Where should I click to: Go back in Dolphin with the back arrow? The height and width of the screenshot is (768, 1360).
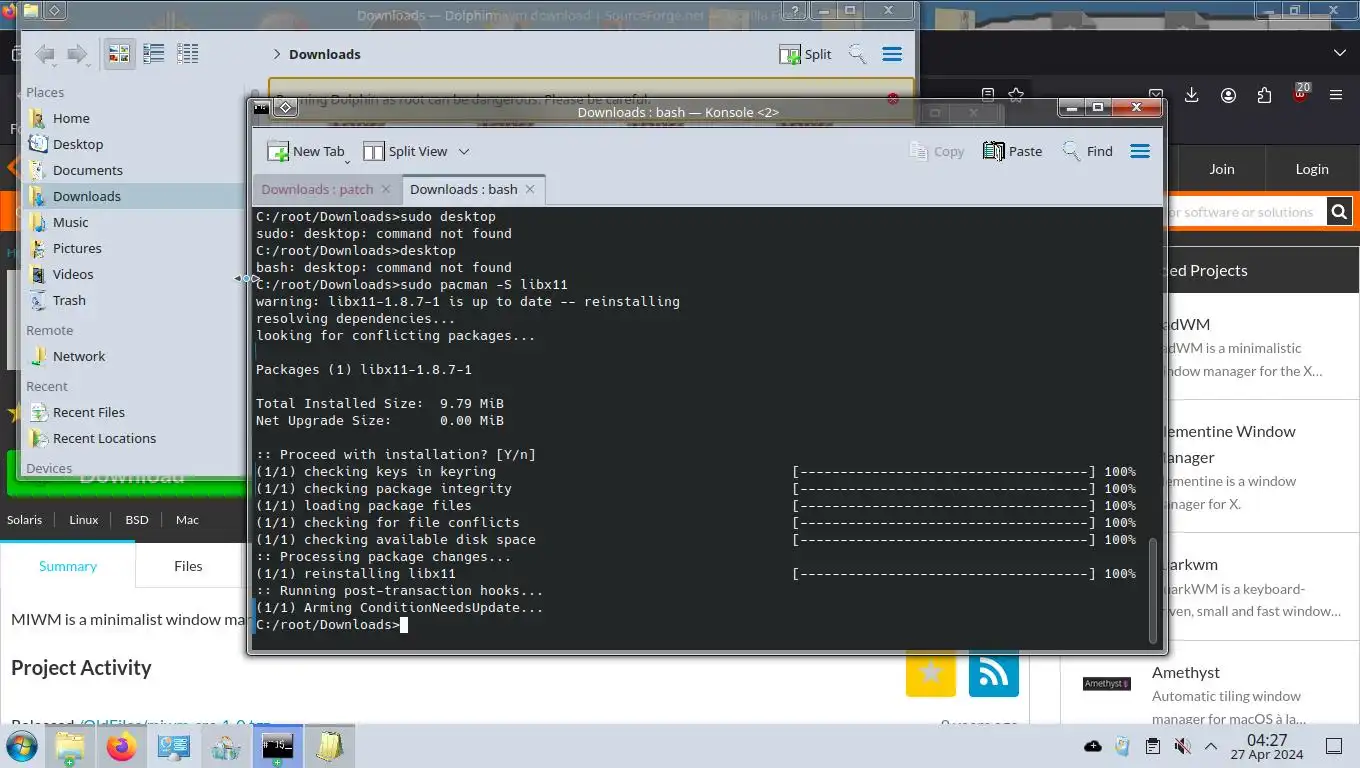[44, 54]
